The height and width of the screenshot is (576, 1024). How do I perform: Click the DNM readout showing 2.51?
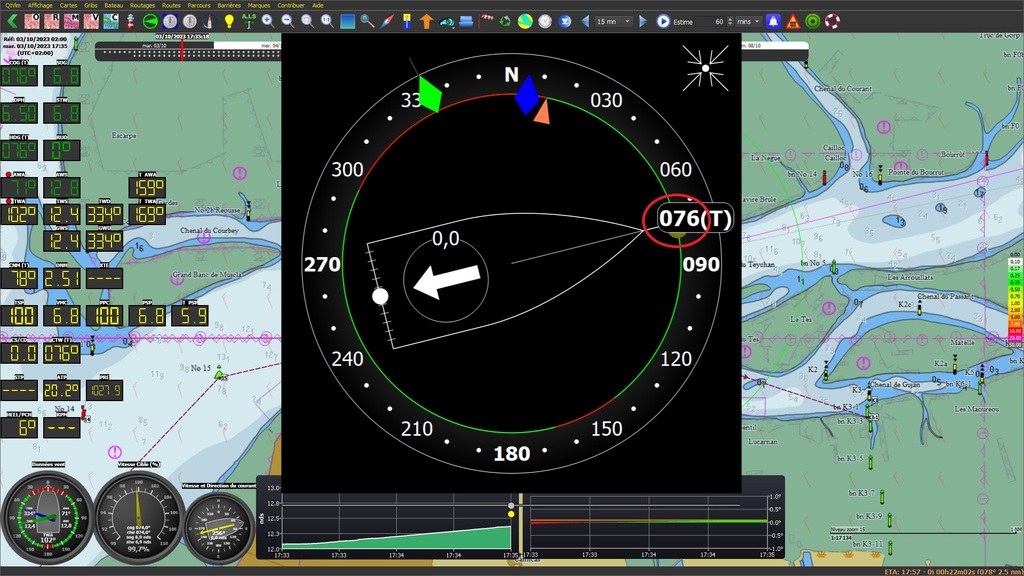[x=62, y=279]
